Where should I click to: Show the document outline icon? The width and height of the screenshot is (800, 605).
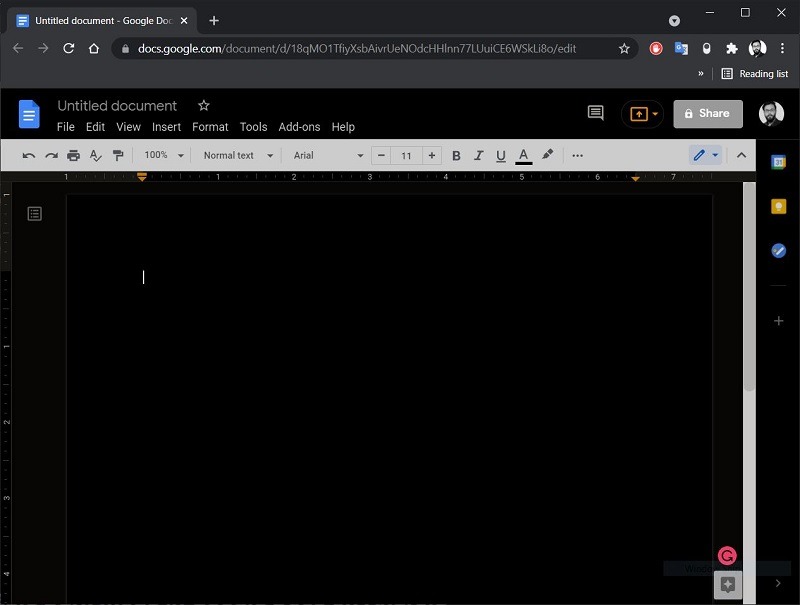point(35,214)
